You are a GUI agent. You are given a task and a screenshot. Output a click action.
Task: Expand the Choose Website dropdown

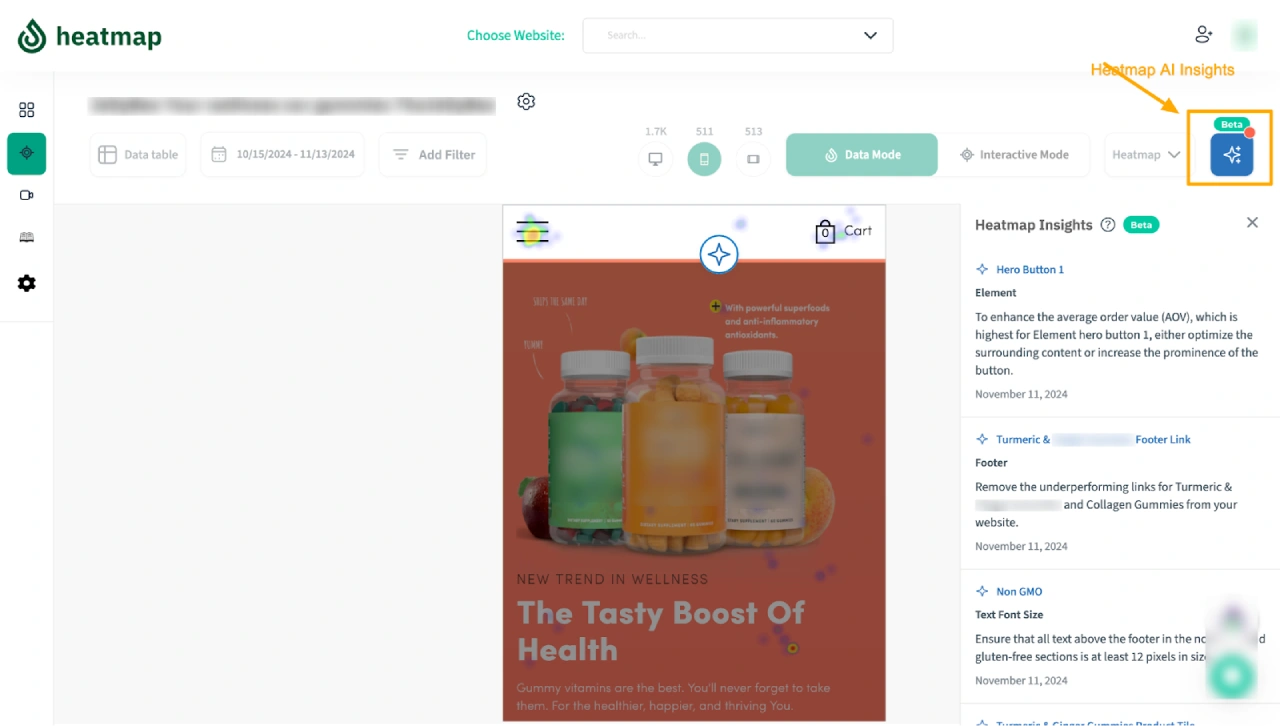[x=738, y=35]
